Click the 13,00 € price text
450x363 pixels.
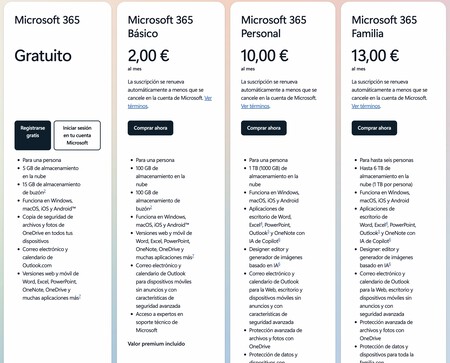375,56
